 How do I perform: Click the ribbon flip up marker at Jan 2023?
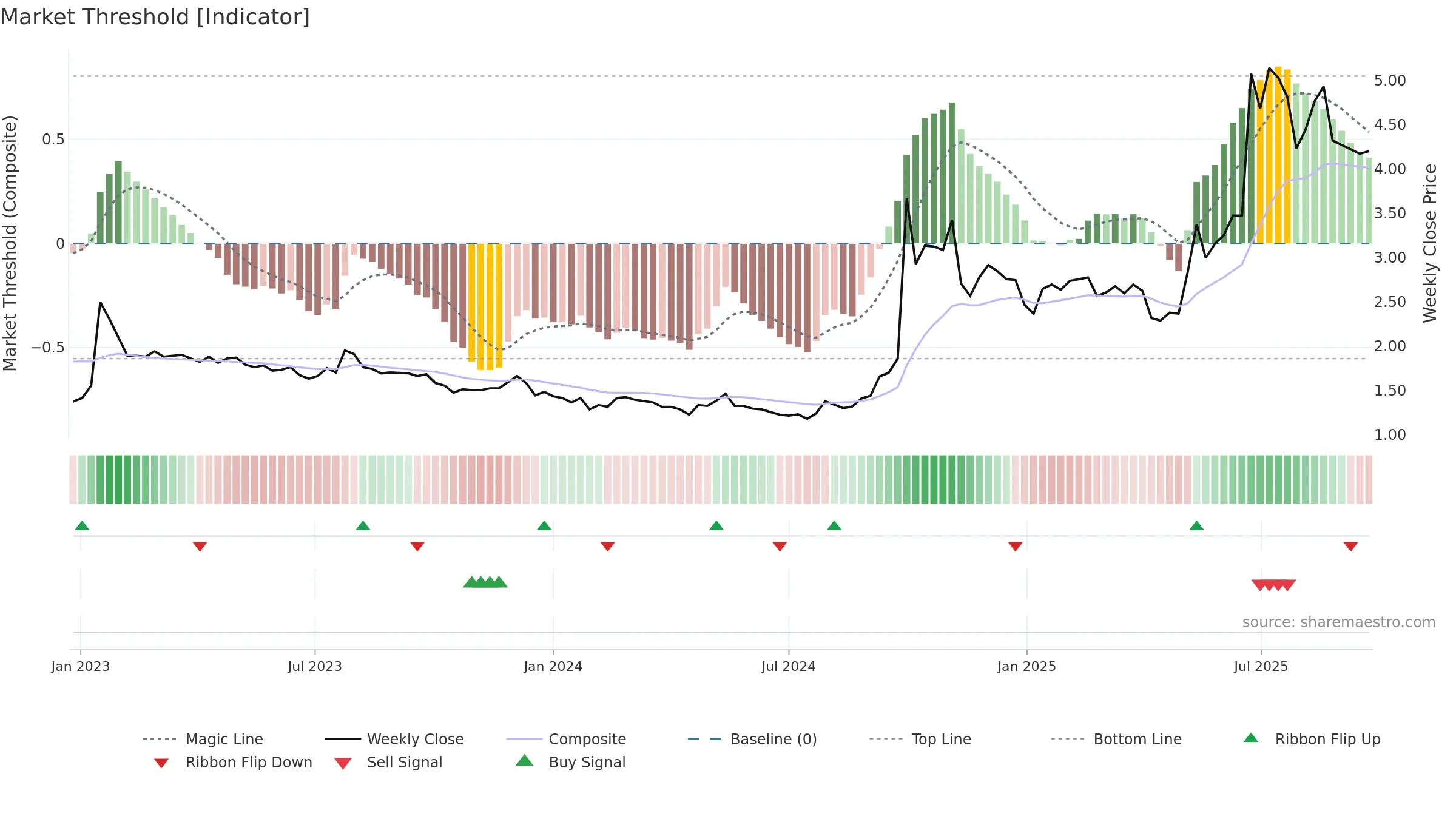point(82,525)
